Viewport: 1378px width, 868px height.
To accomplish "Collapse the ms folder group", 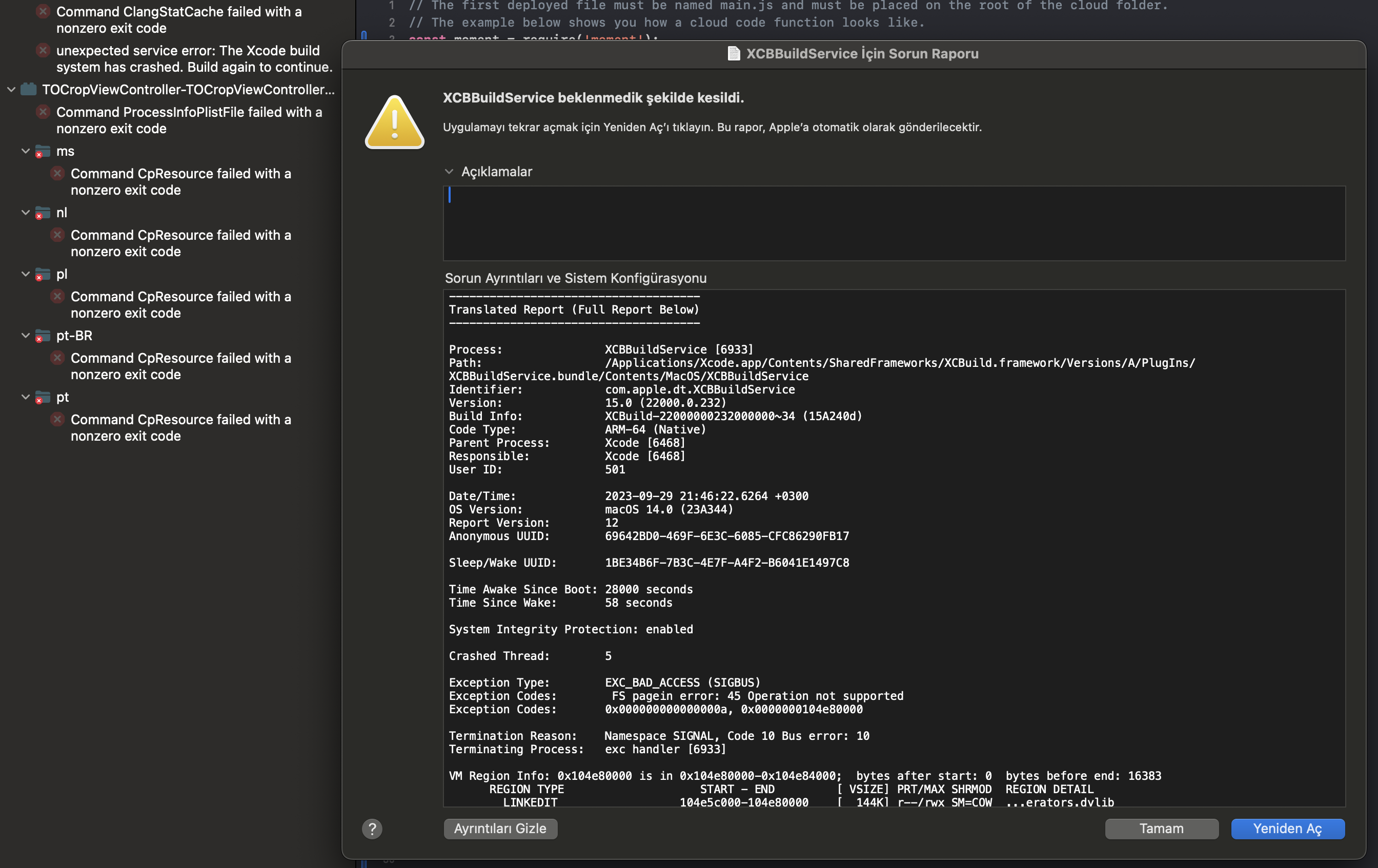I will tap(25, 151).
